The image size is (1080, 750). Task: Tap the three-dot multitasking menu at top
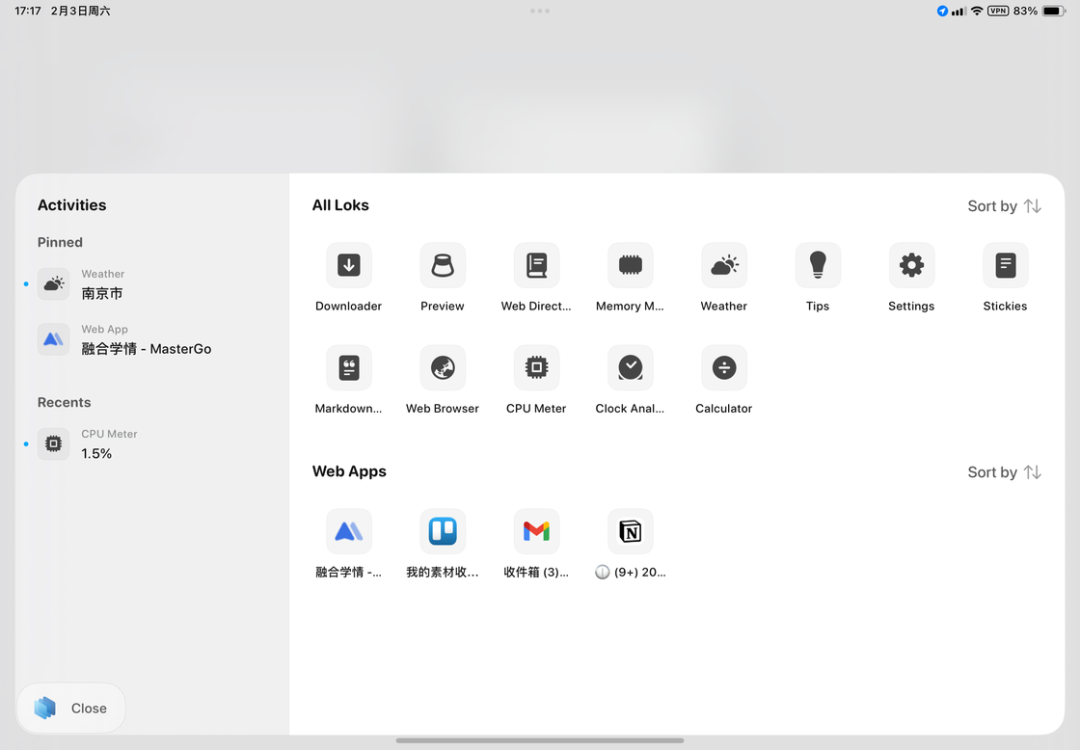(x=540, y=11)
